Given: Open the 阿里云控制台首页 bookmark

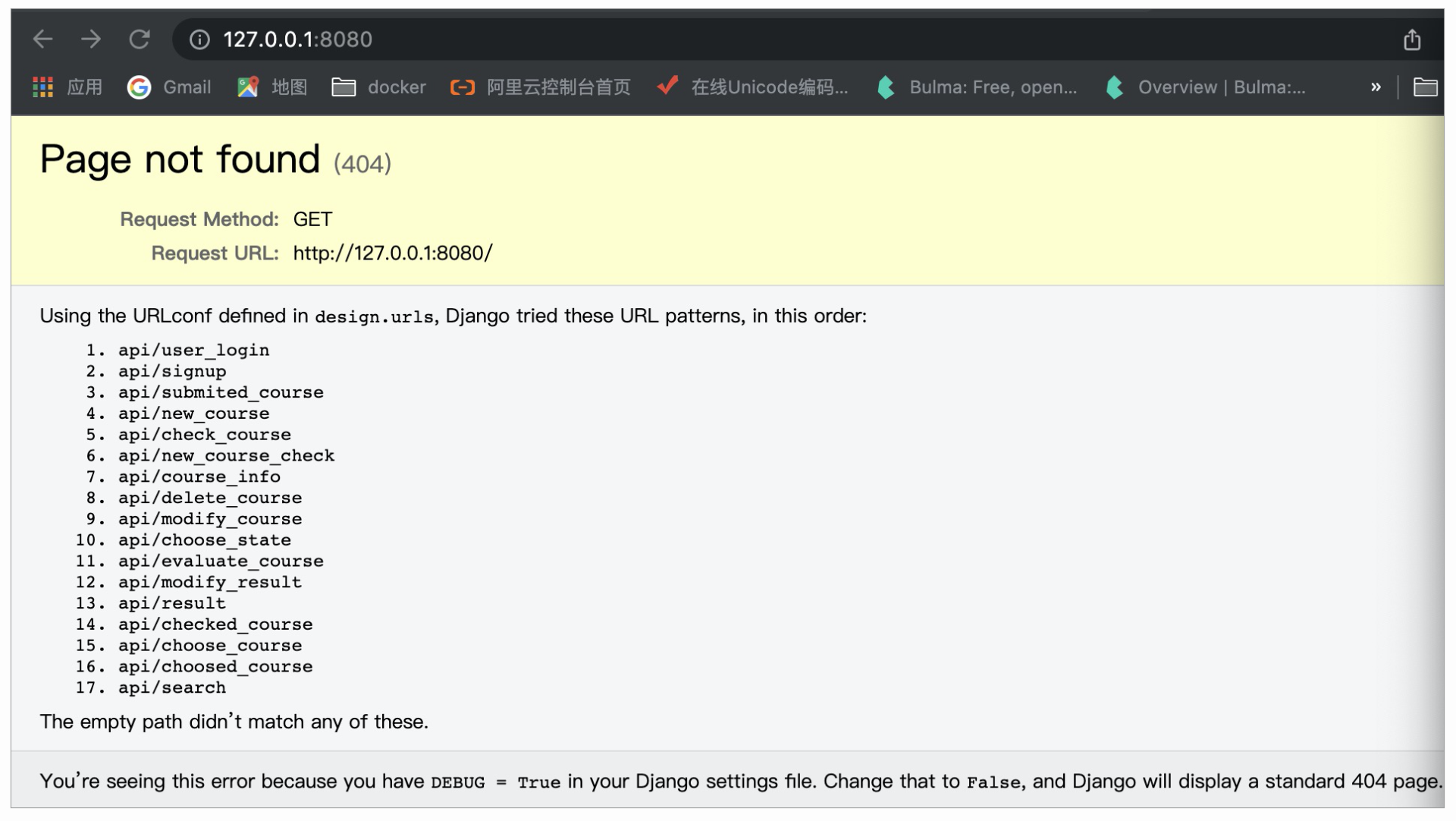Looking at the screenshot, I should [x=541, y=87].
